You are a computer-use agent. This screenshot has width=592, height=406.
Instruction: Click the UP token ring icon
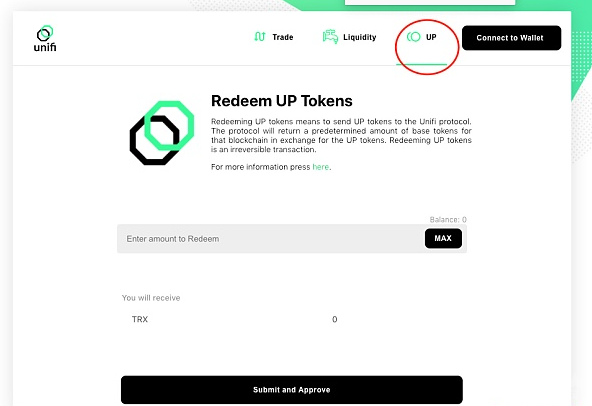pyautogui.click(x=413, y=37)
